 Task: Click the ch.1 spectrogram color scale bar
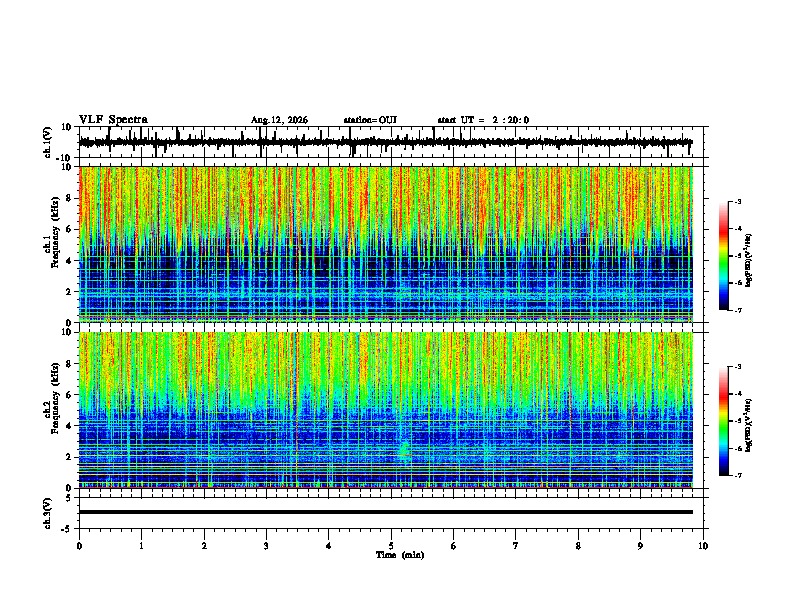(724, 256)
